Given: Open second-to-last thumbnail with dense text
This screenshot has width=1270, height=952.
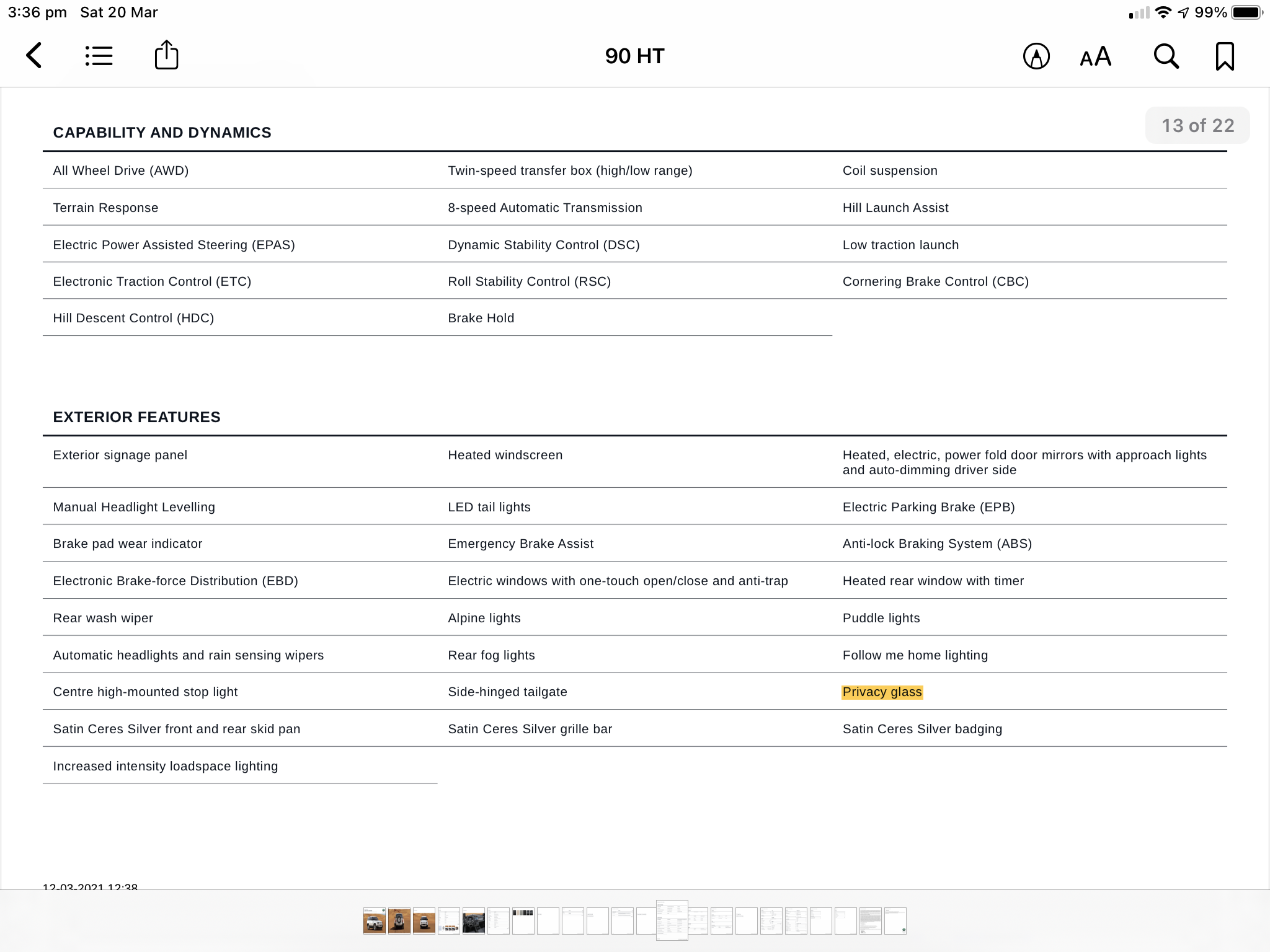Looking at the screenshot, I should [871, 921].
